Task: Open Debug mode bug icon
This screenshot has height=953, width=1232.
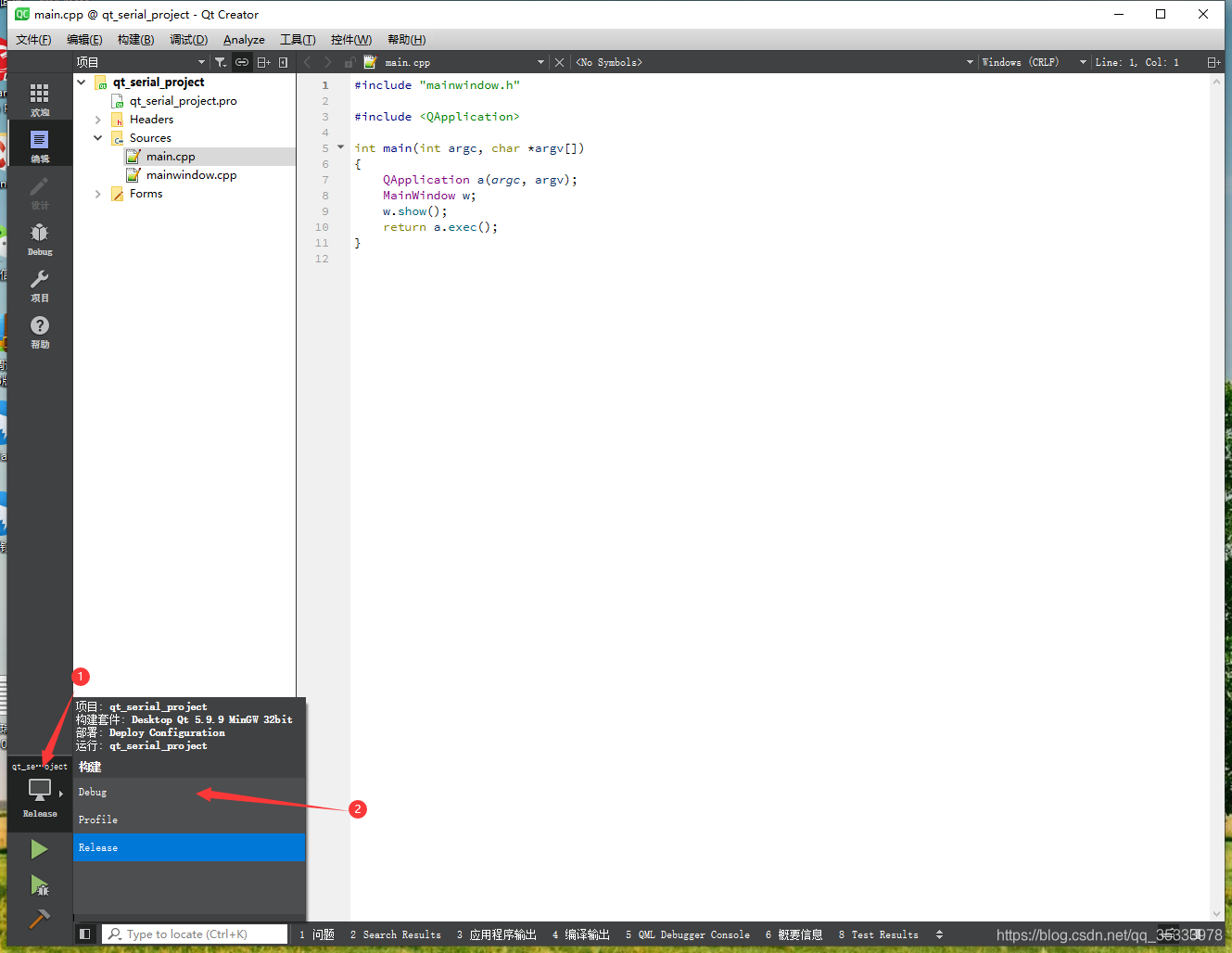Action: [39, 238]
